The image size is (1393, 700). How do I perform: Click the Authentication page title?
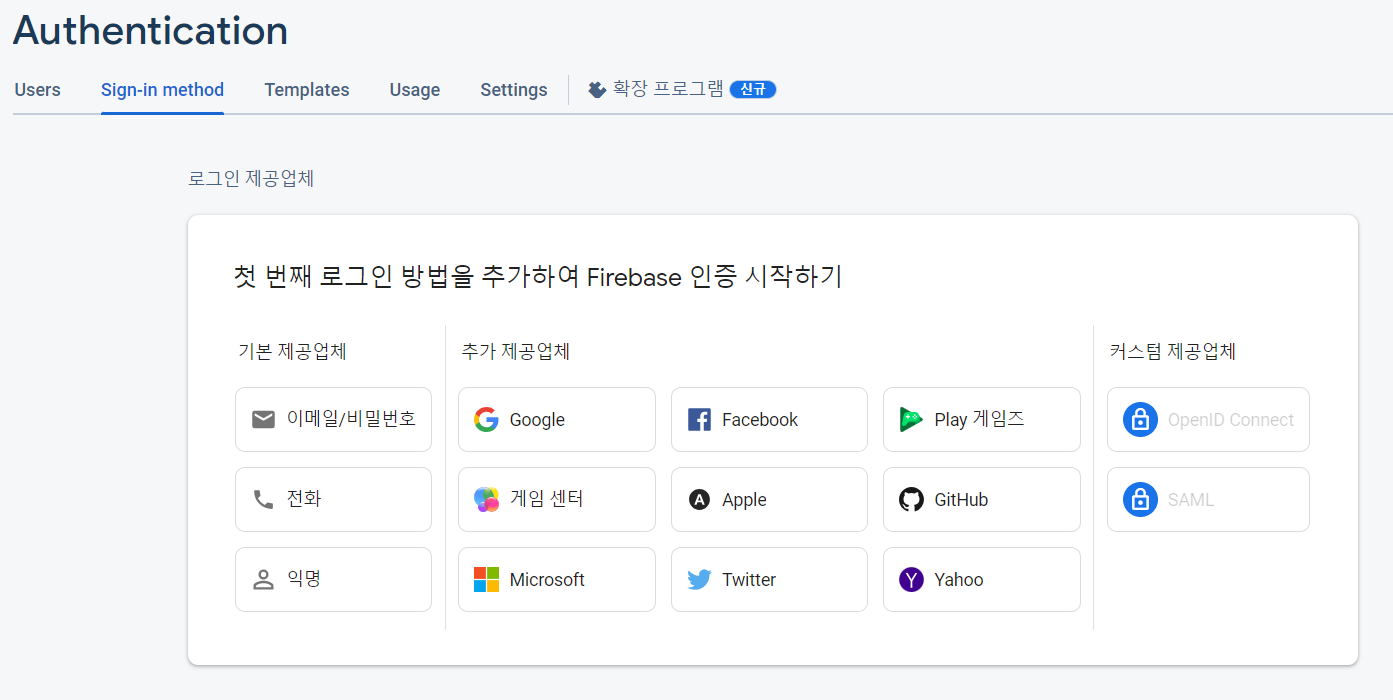coord(150,31)
